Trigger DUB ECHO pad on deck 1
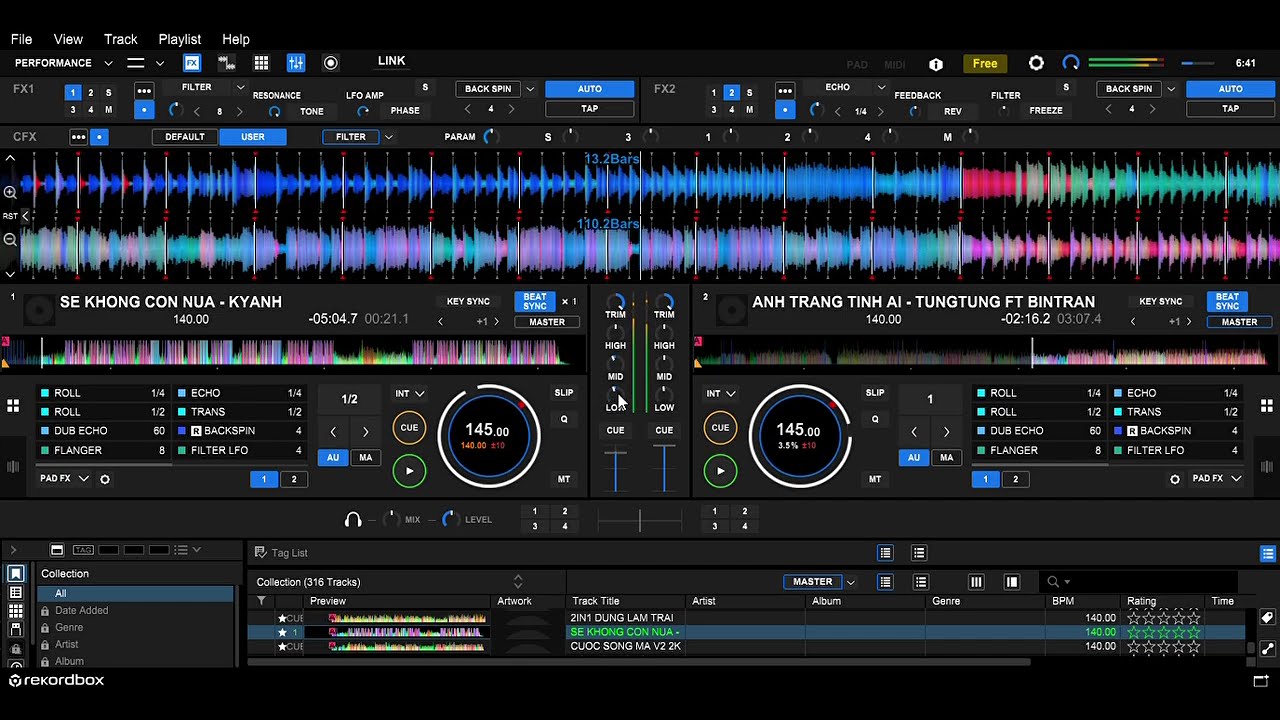1280x720 pixels. click(105, 431)
